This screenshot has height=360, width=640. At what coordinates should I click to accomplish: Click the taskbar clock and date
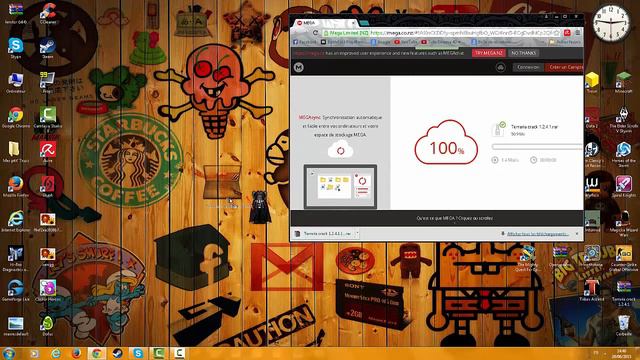(622, 353)
